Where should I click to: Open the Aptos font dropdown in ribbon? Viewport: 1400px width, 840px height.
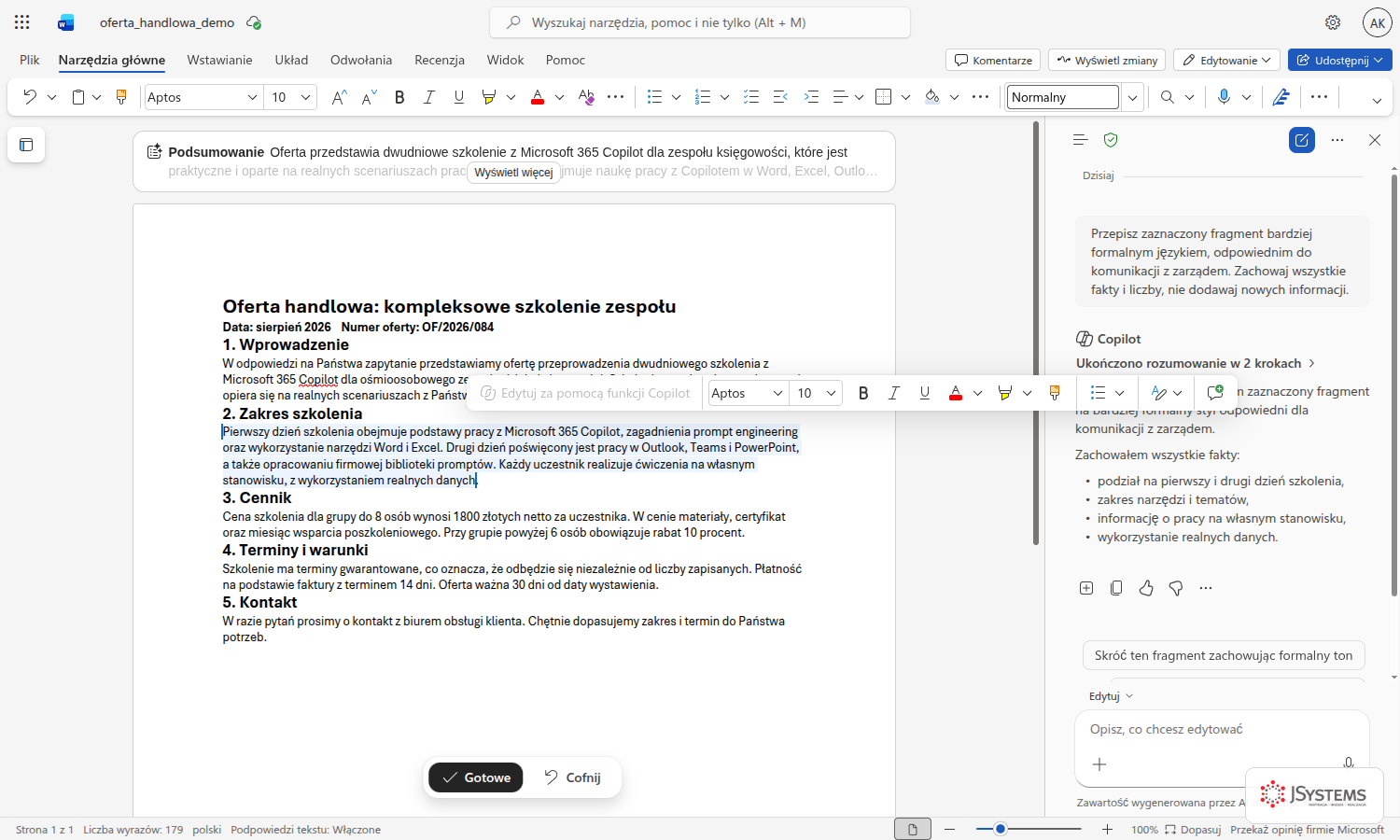[252, 97]
